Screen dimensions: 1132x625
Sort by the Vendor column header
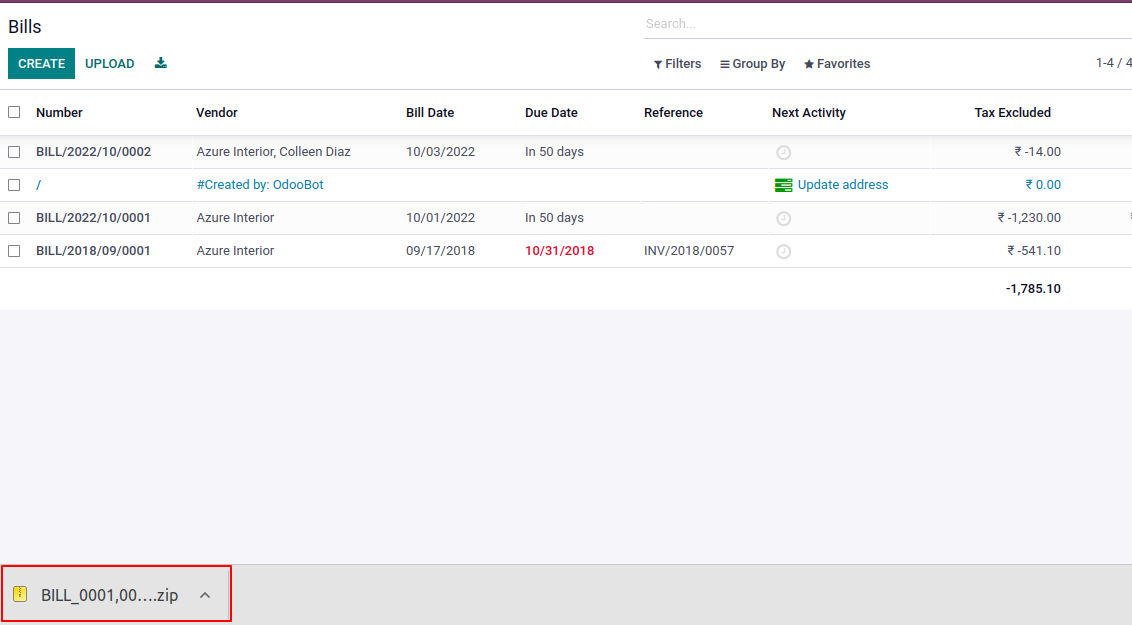217,113
